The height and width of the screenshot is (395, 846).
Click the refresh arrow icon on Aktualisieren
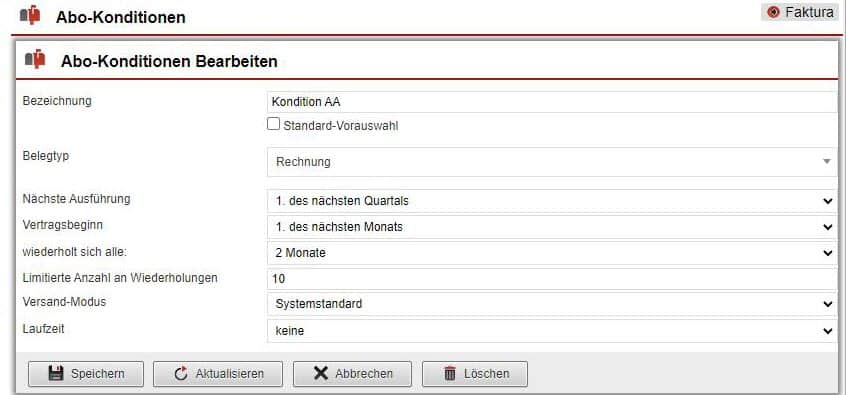181,373
